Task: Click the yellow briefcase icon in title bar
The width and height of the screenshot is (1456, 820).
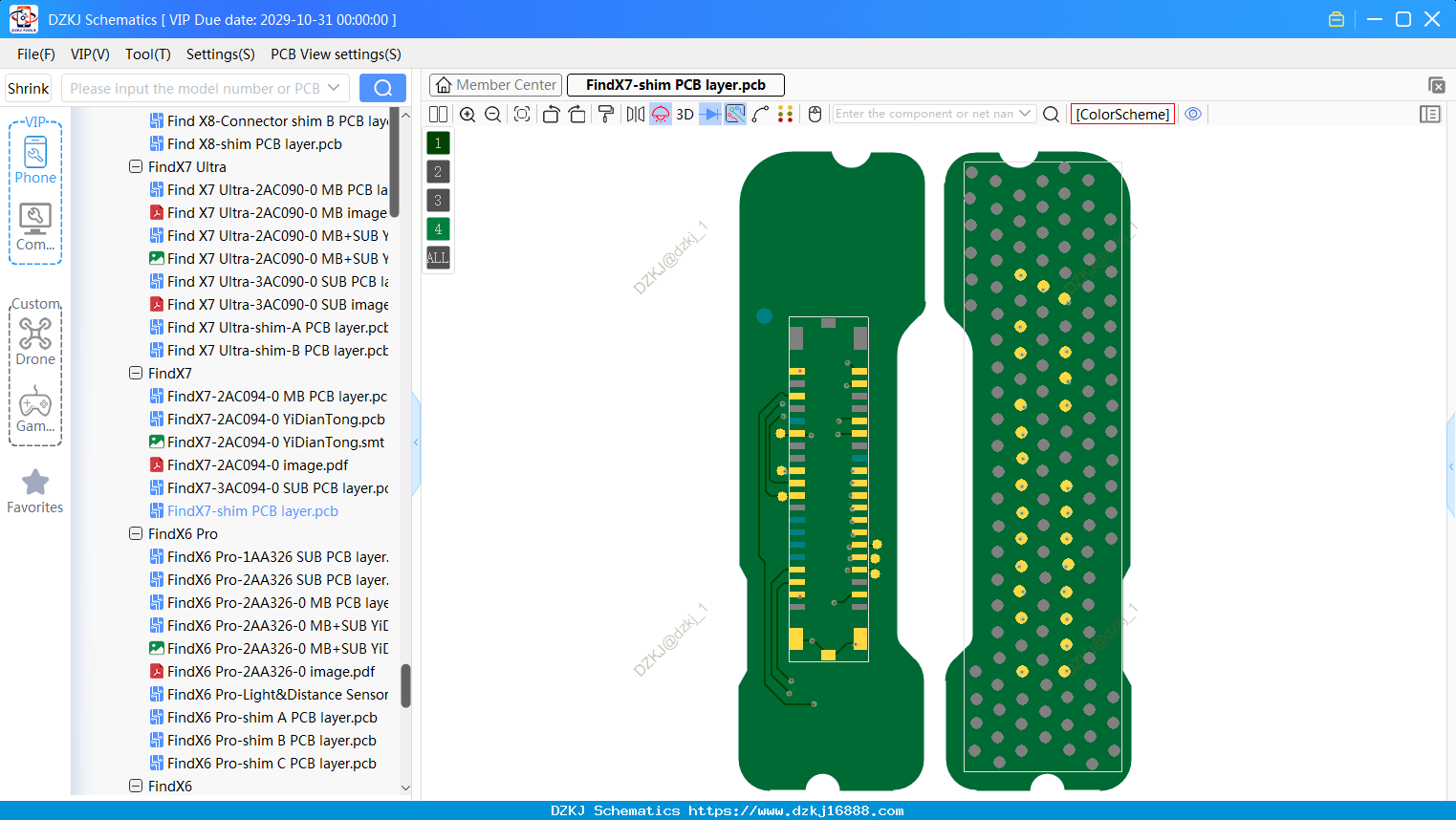Action: click(1336, 19)
